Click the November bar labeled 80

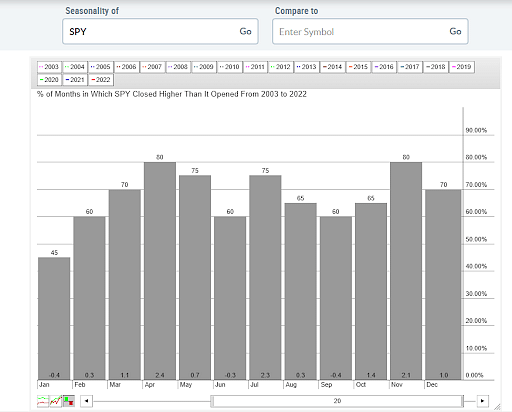[406, 271]
